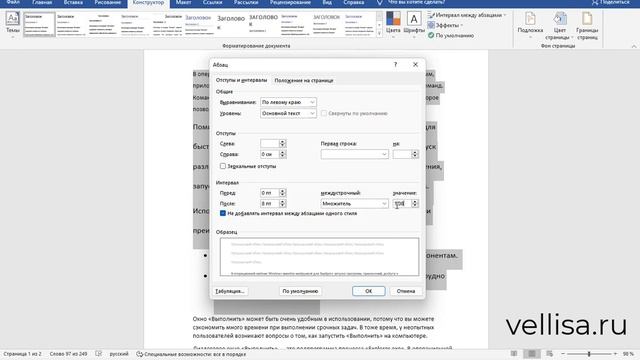This screenshot has width=640, height=360.
Task: Switch to Print Layout view icon
Action: [x=532, y=353]
